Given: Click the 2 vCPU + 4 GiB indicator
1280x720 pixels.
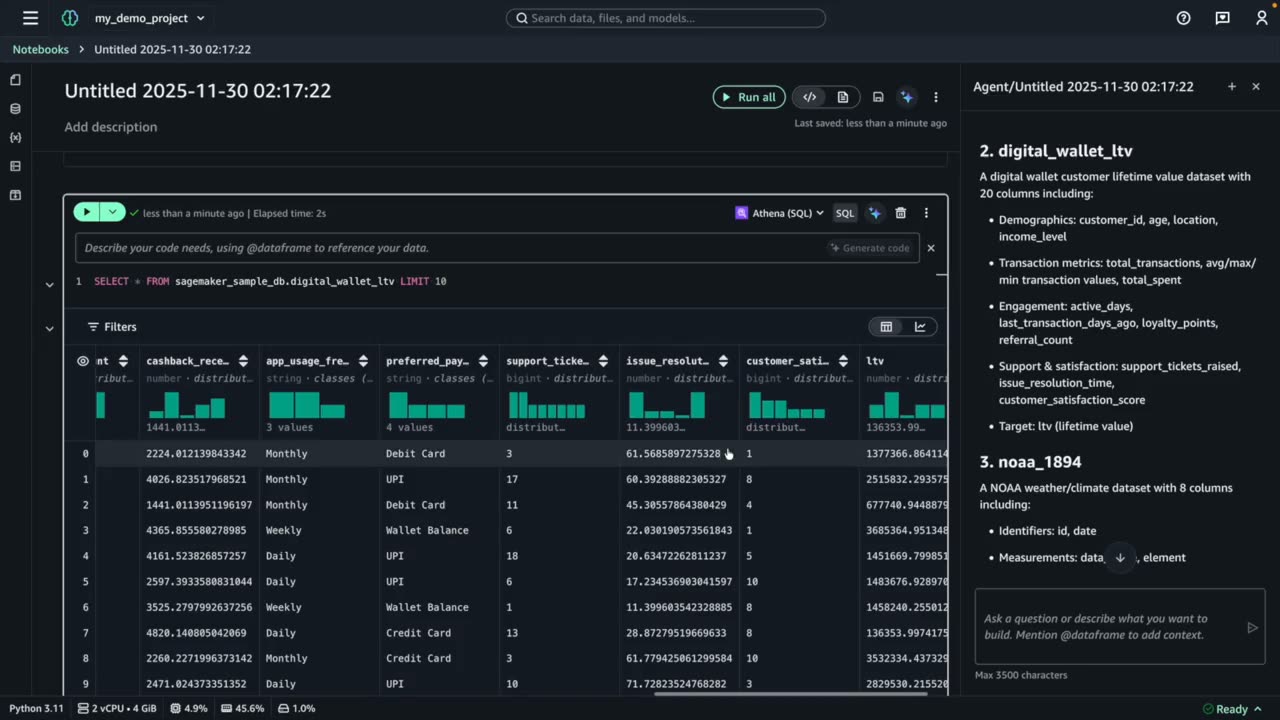Looking at the screenshot, I should [x=117, y=708].
